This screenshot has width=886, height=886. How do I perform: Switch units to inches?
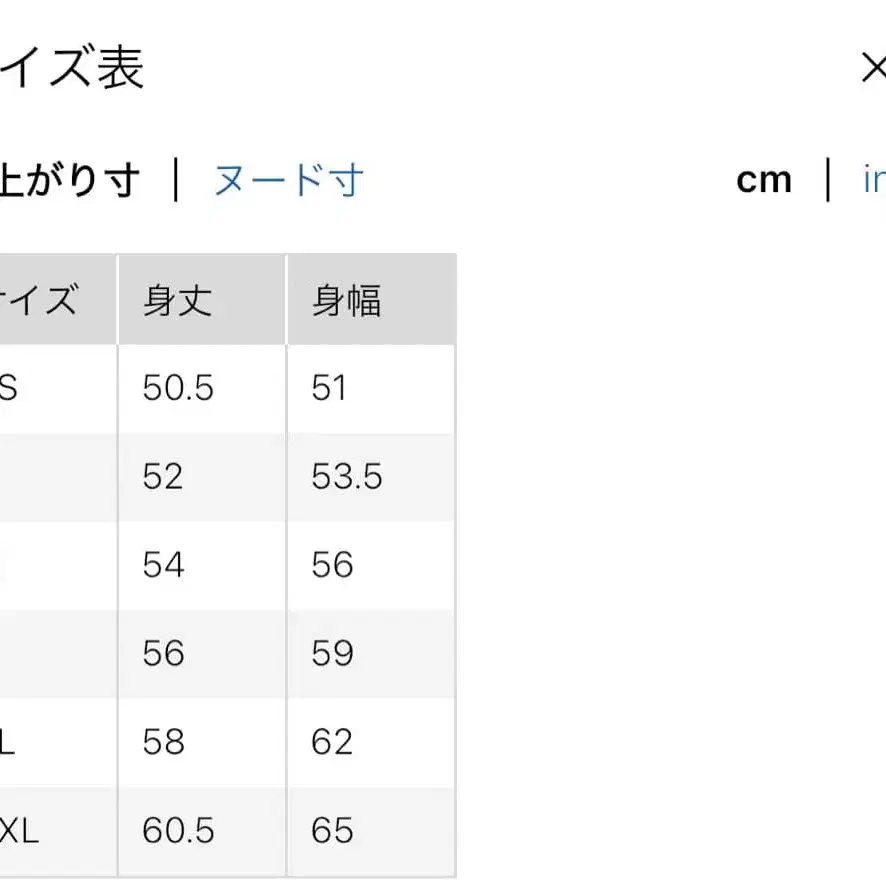[876, 178]
